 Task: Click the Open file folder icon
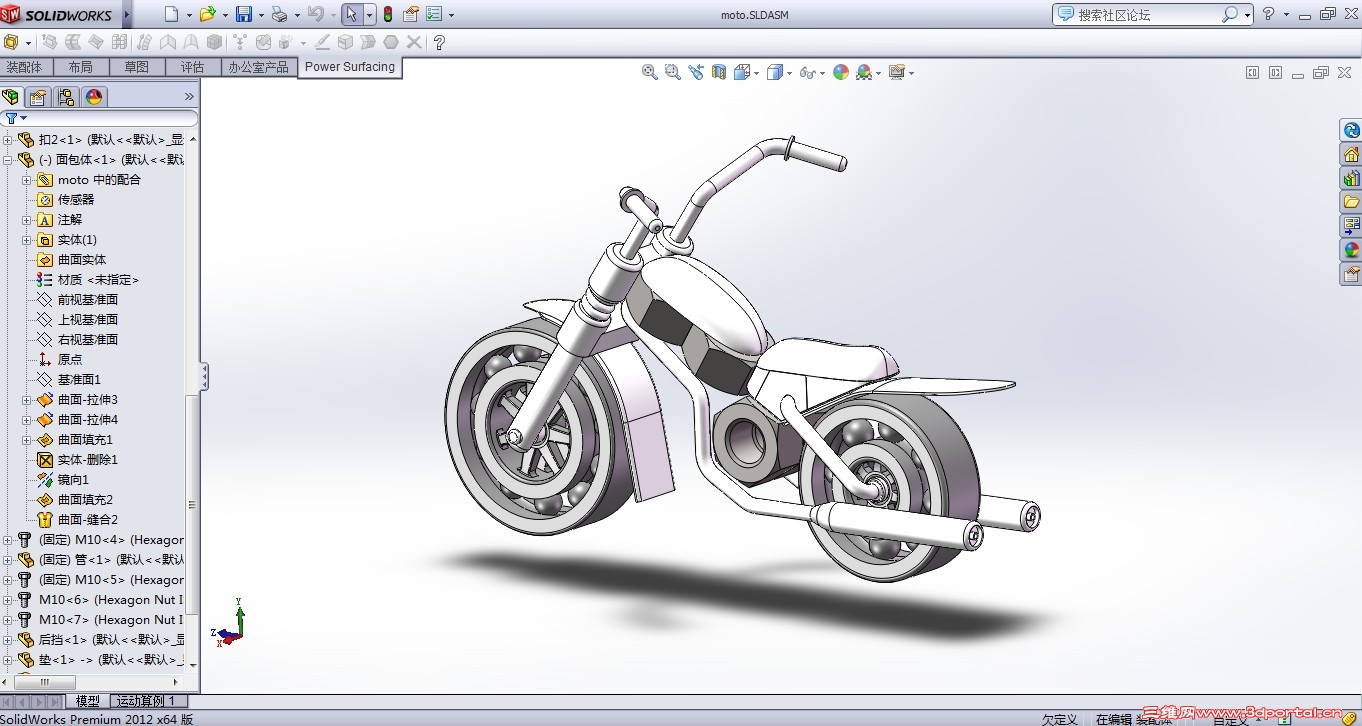pos(207,14)
